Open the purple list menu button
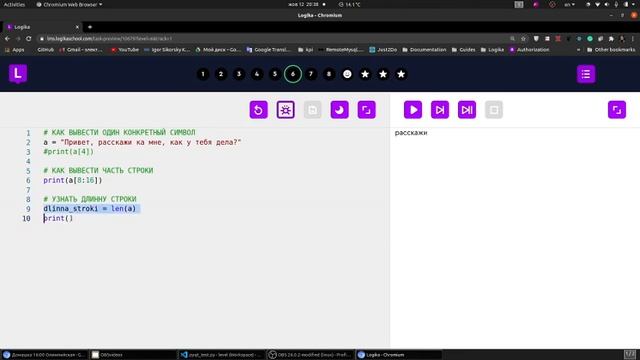 (x=586, y=74)
